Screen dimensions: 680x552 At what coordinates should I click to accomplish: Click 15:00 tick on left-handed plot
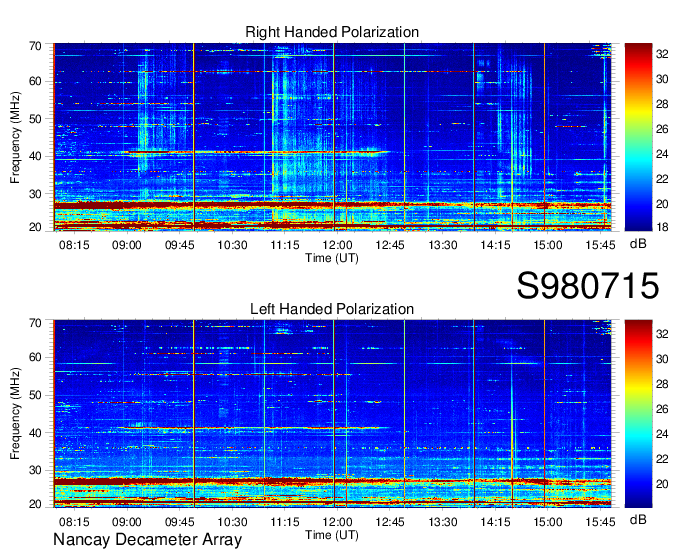point(548,522)
